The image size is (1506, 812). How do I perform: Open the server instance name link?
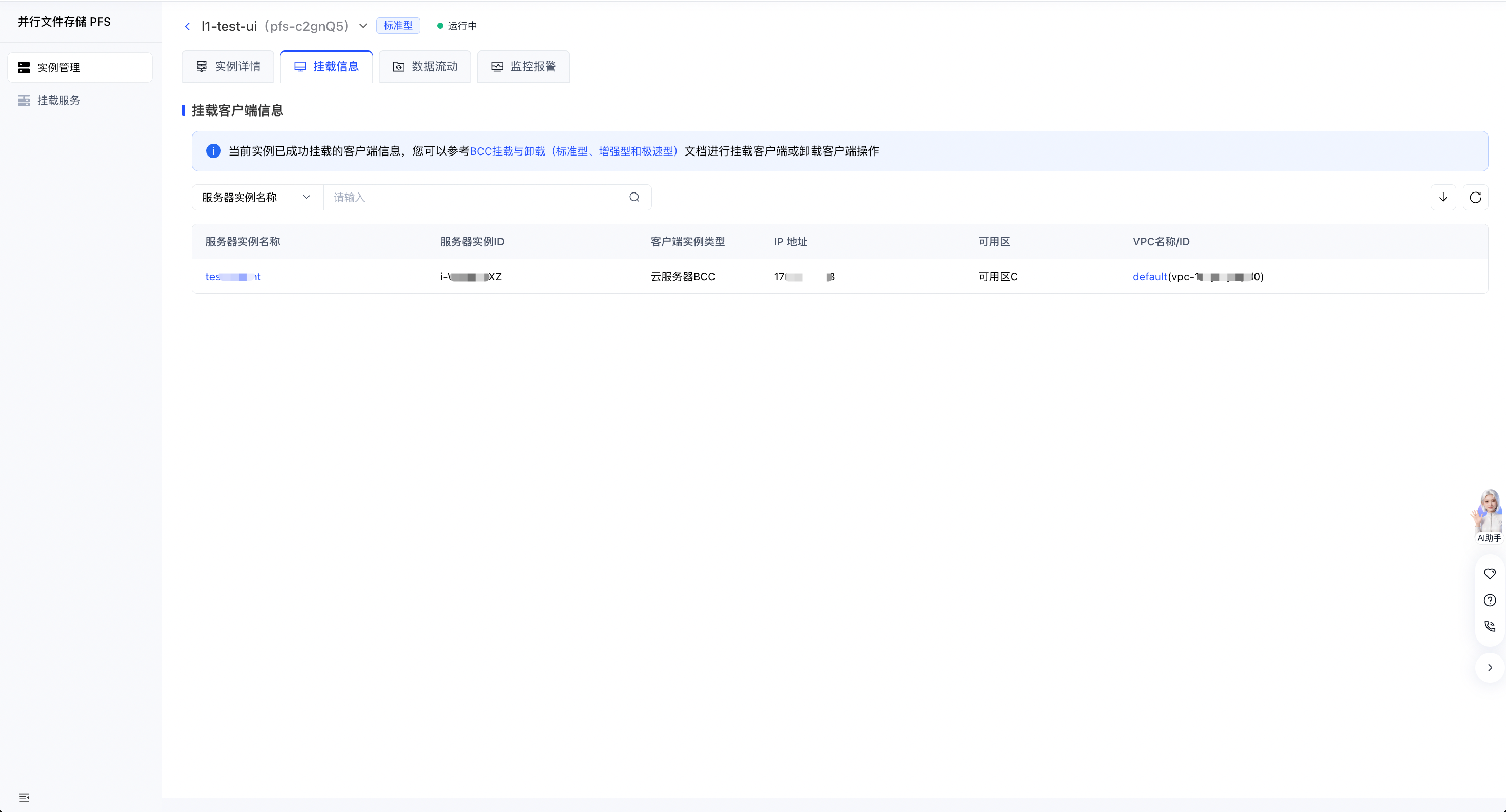233,277
